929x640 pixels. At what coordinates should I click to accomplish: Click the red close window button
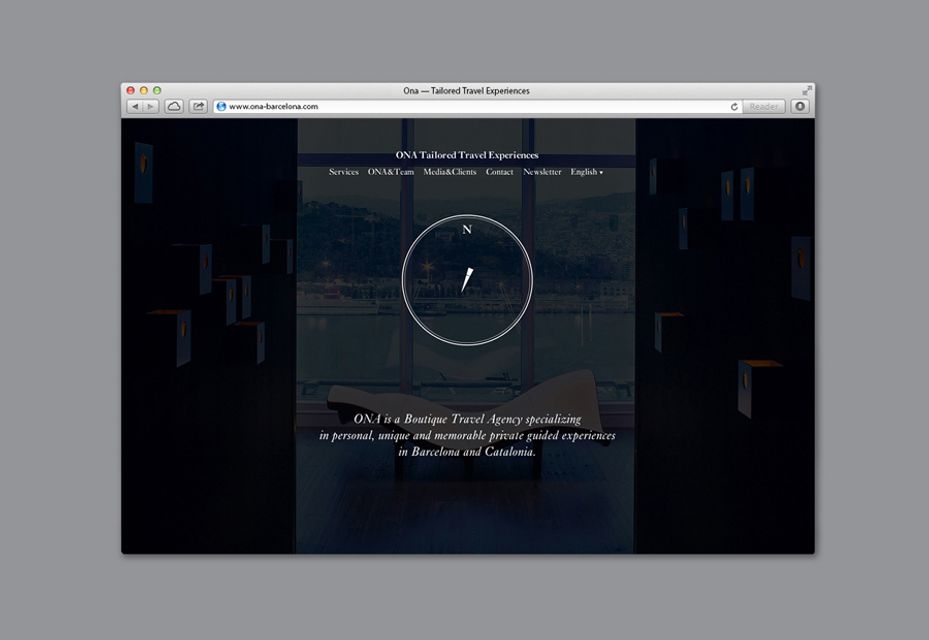pyautogui.click(x=131, y=91)
